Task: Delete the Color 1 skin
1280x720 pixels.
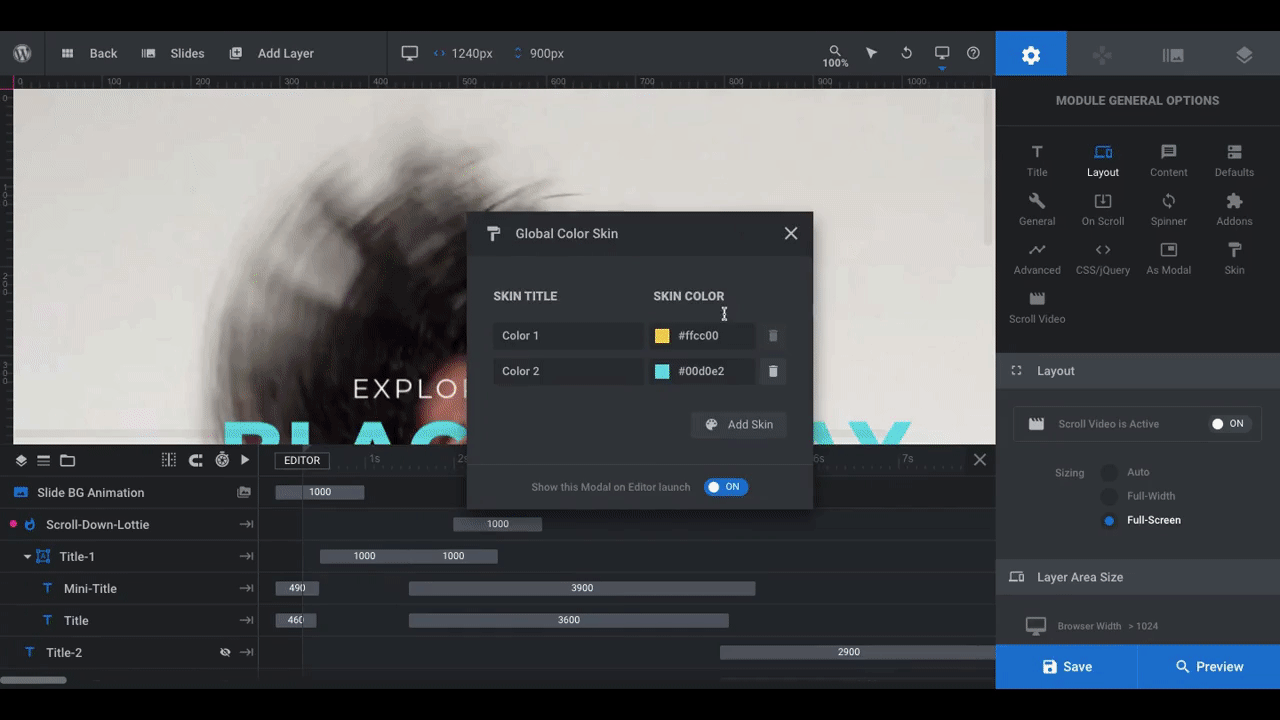Action: tap(773, 336)
